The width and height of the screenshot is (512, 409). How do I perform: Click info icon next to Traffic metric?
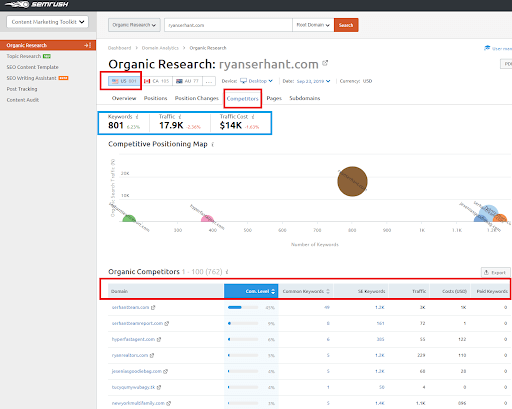pos(180,117)
